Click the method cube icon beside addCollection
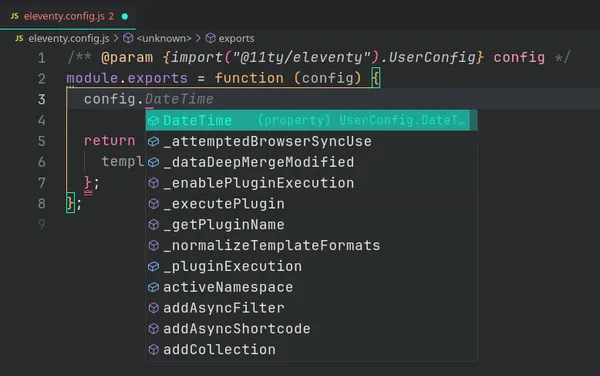Image resolution: width=600 pixels, height=376 pixels. pos(153,350)
